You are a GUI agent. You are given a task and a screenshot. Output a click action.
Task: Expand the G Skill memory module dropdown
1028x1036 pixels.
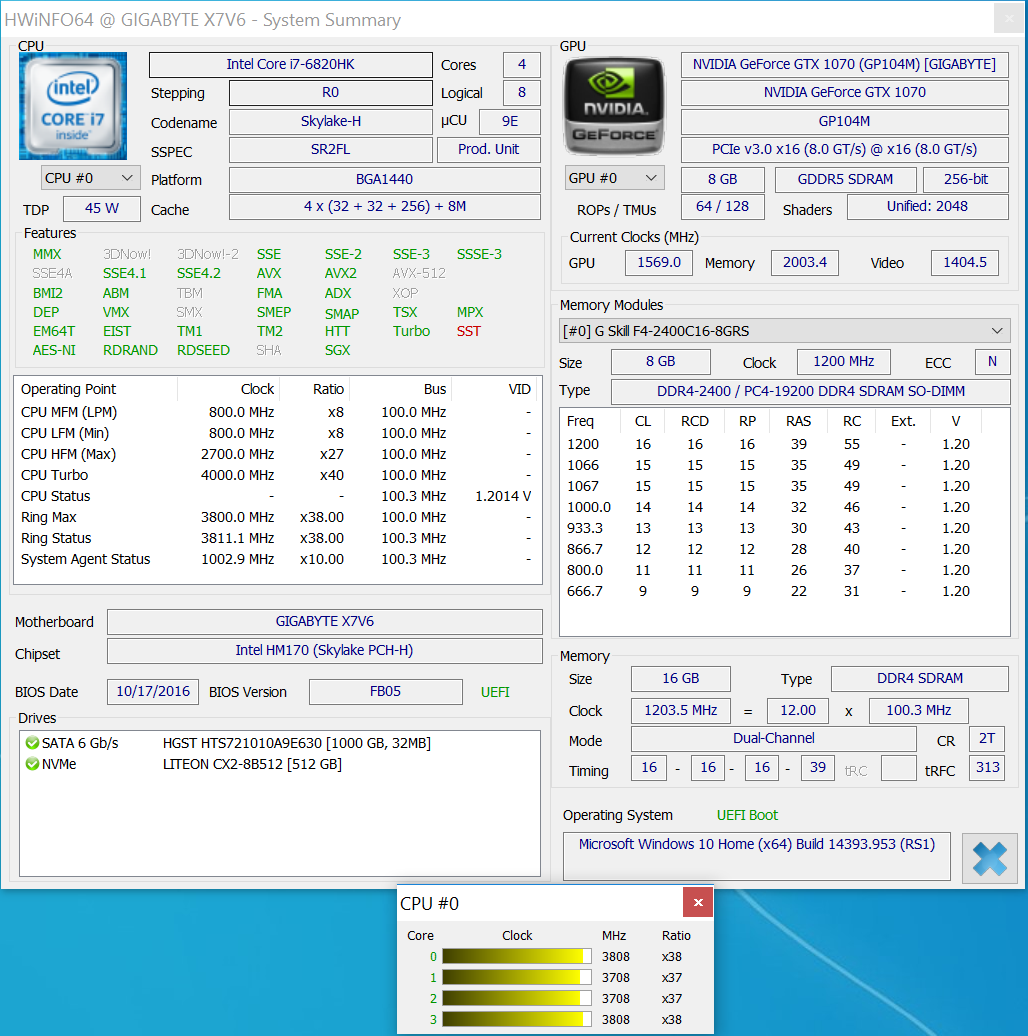785,331
